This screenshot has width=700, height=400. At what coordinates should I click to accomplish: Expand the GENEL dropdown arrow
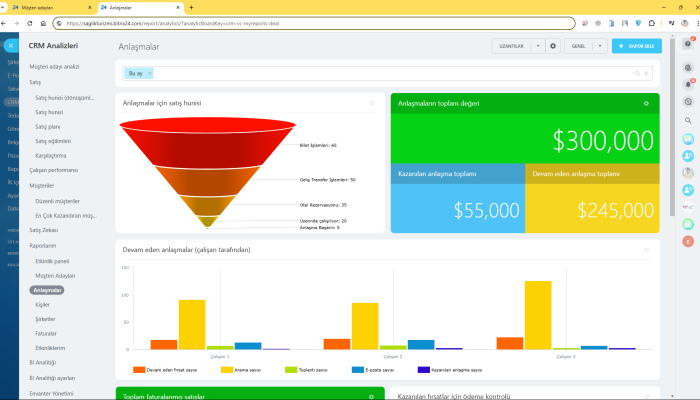[x=600, y=46]
